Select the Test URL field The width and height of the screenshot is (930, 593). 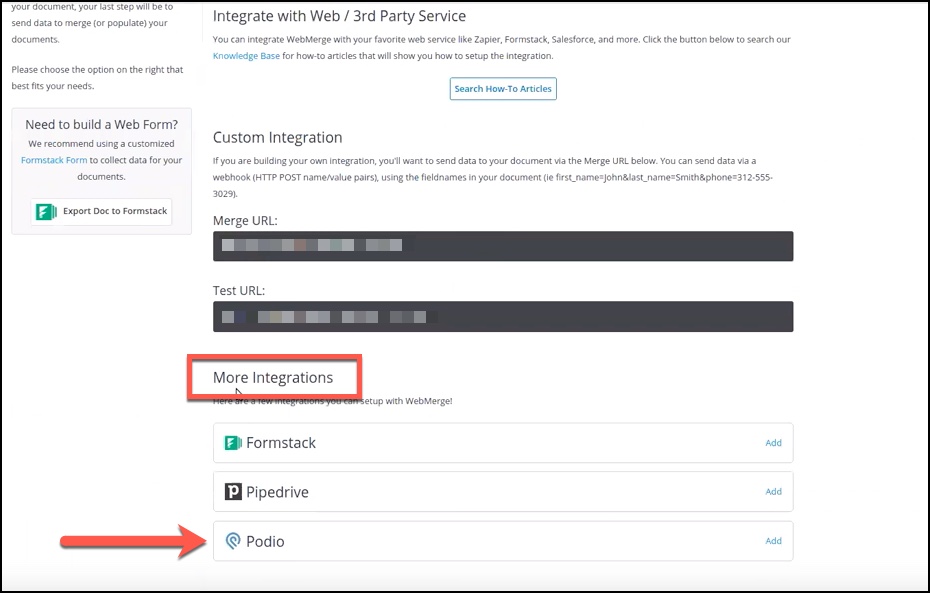pos(502,317)
